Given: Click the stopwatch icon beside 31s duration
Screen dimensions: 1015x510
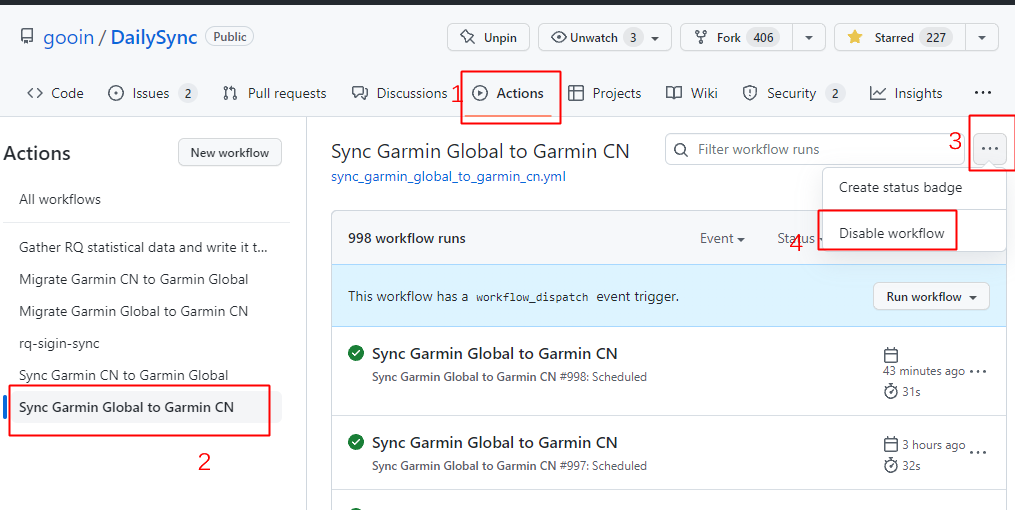Looking at the screenshot, I should [x=891, y=392].
